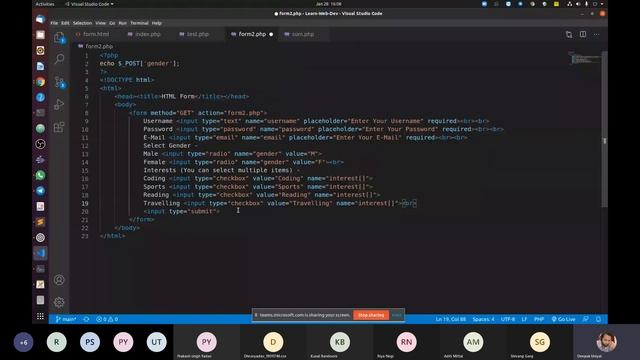This screenshot has width=640, height=360.
Task: Open the Selection menu
Action: point(82,23)
